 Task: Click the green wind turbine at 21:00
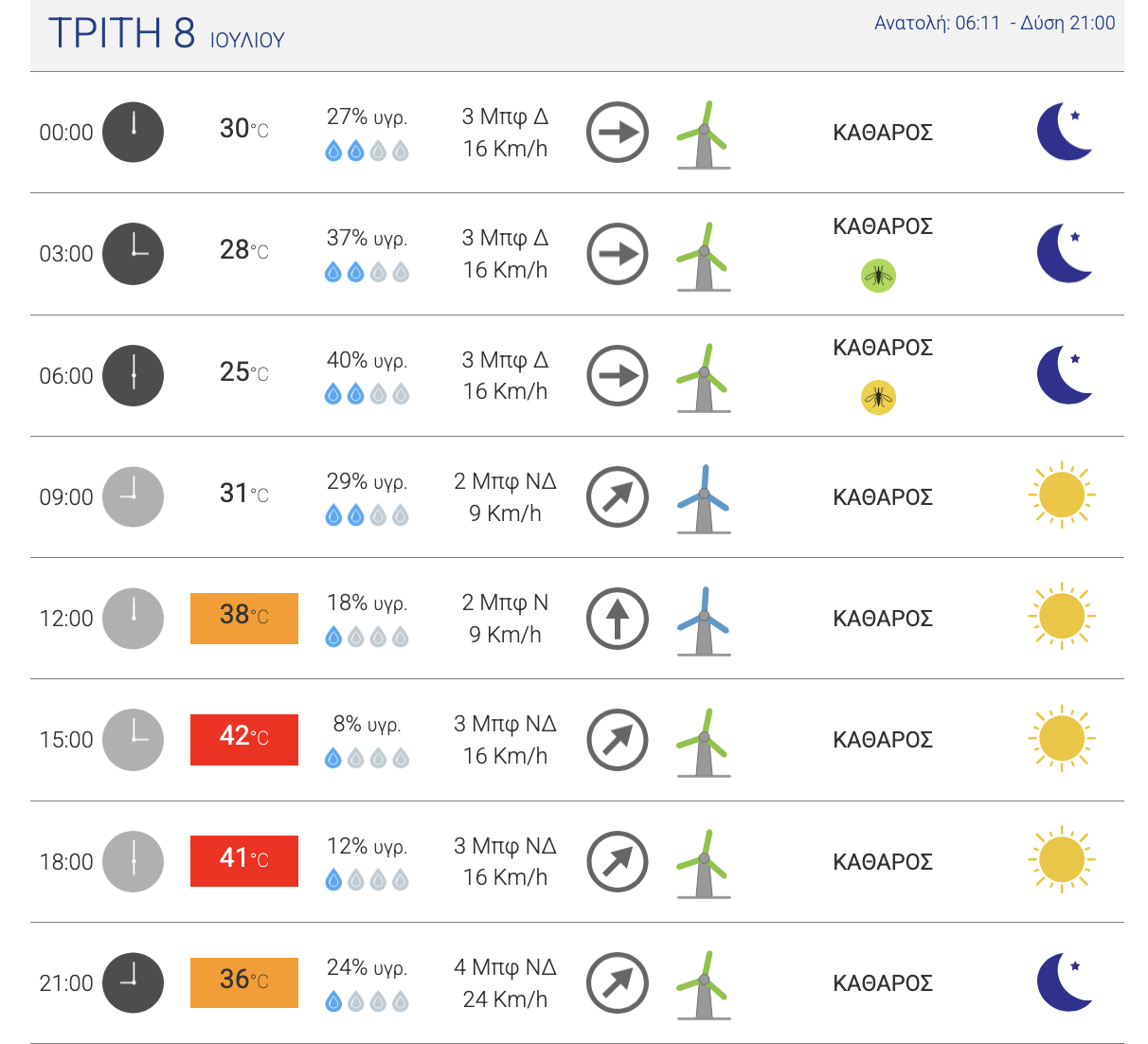704,985
